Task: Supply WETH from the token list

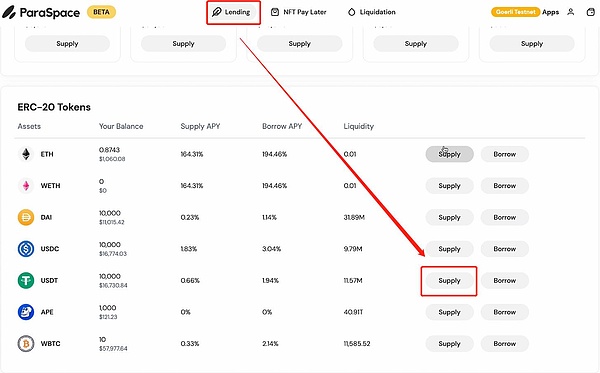Action: coord(450,186)
